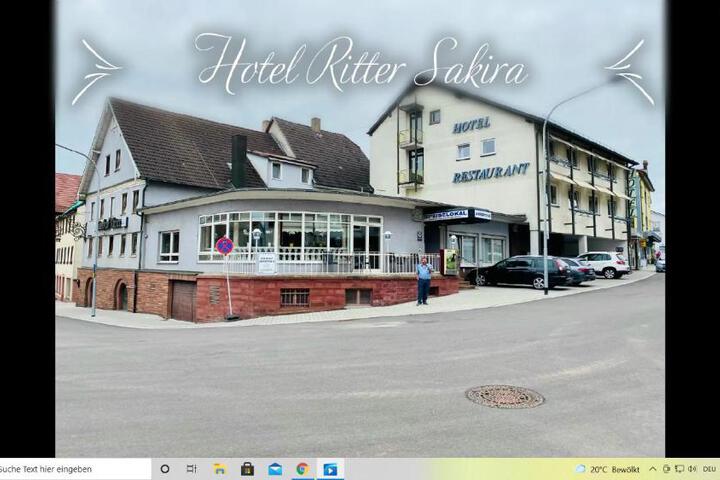Click the red no-parking road sign
720x480 pixels.
coord(224,246)
